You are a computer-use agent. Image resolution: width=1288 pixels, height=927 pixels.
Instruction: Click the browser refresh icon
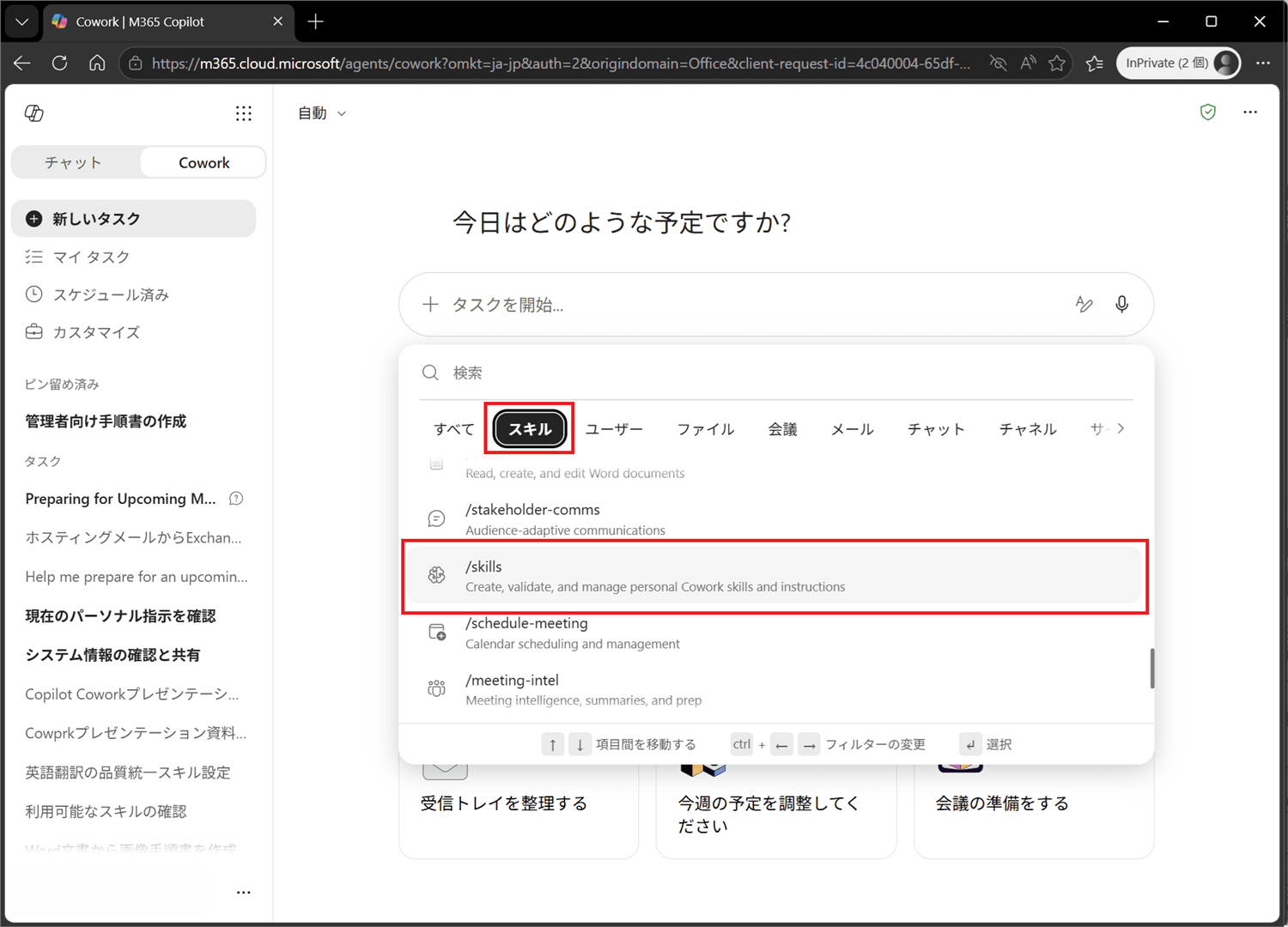[59, 63]
